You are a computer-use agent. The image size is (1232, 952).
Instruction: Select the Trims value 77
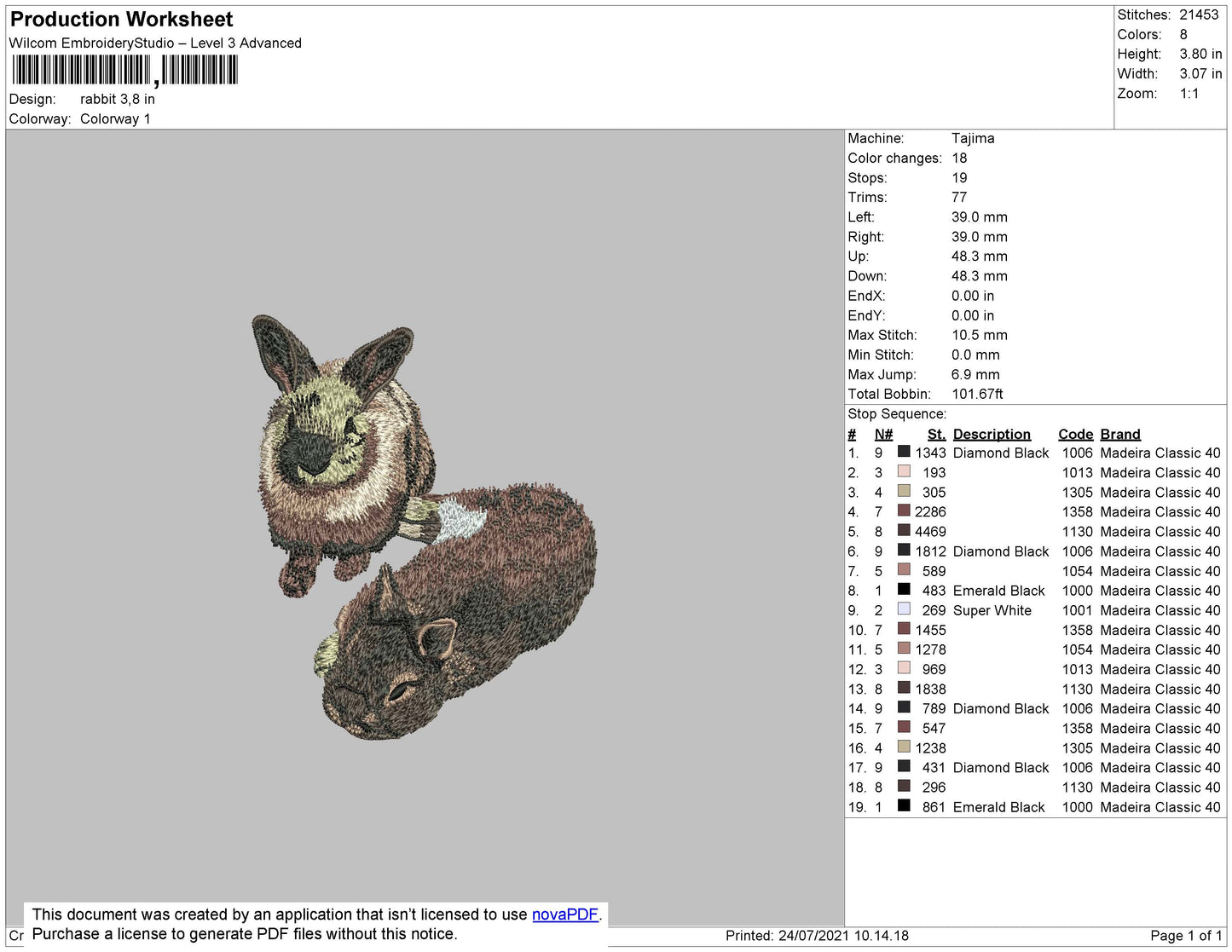[x=959, y=197]
